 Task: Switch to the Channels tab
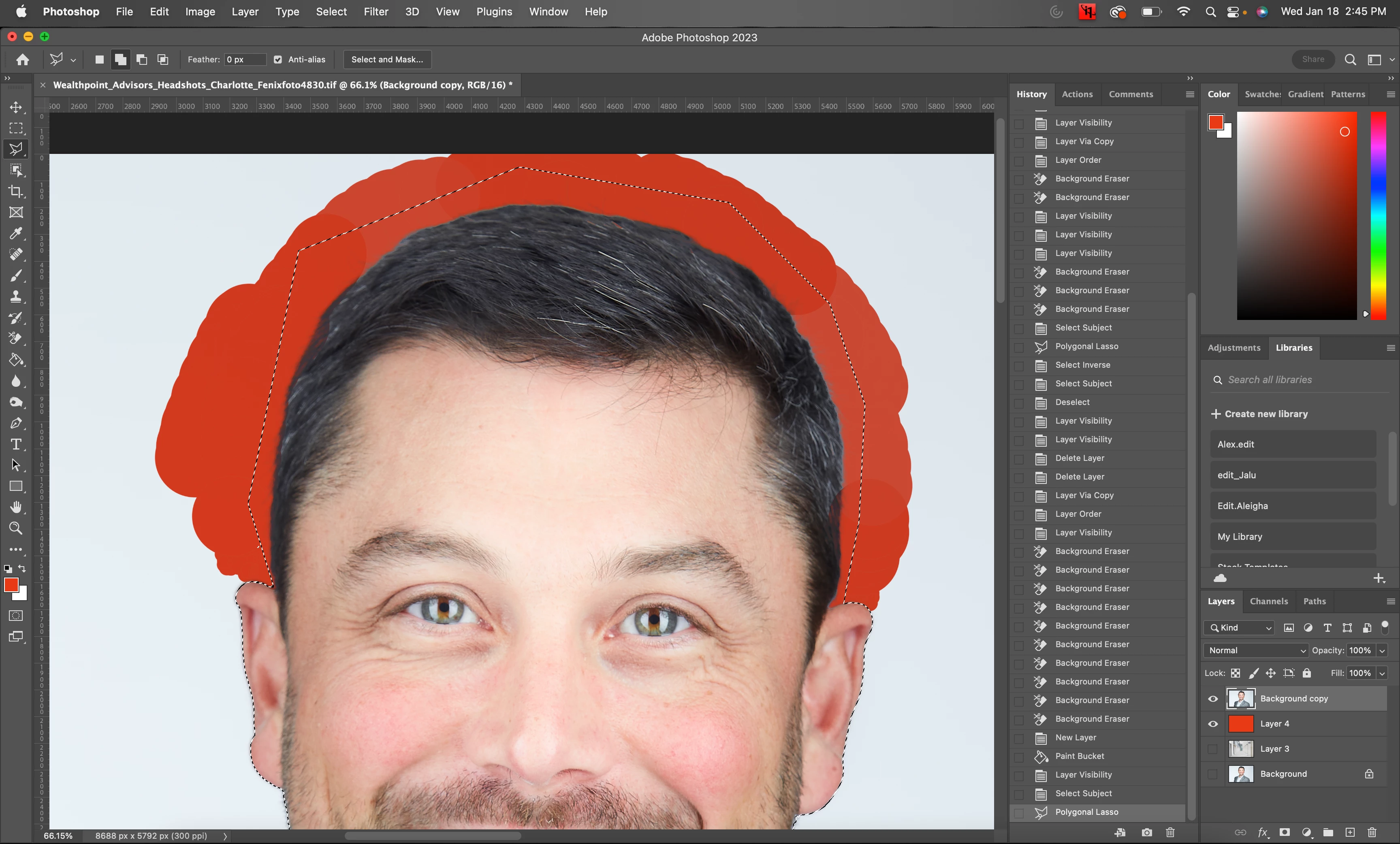[x=1268, y=601]
